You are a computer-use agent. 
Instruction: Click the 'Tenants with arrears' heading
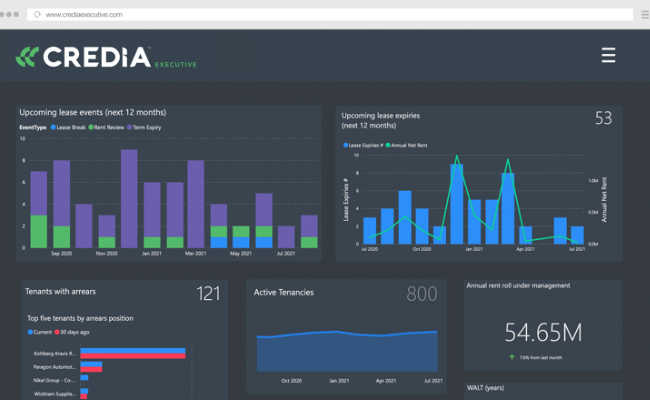(61, 291)
